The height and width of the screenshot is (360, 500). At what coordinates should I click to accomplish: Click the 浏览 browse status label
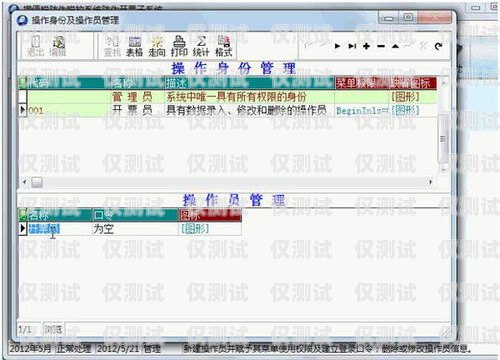(x=53, y=330)
